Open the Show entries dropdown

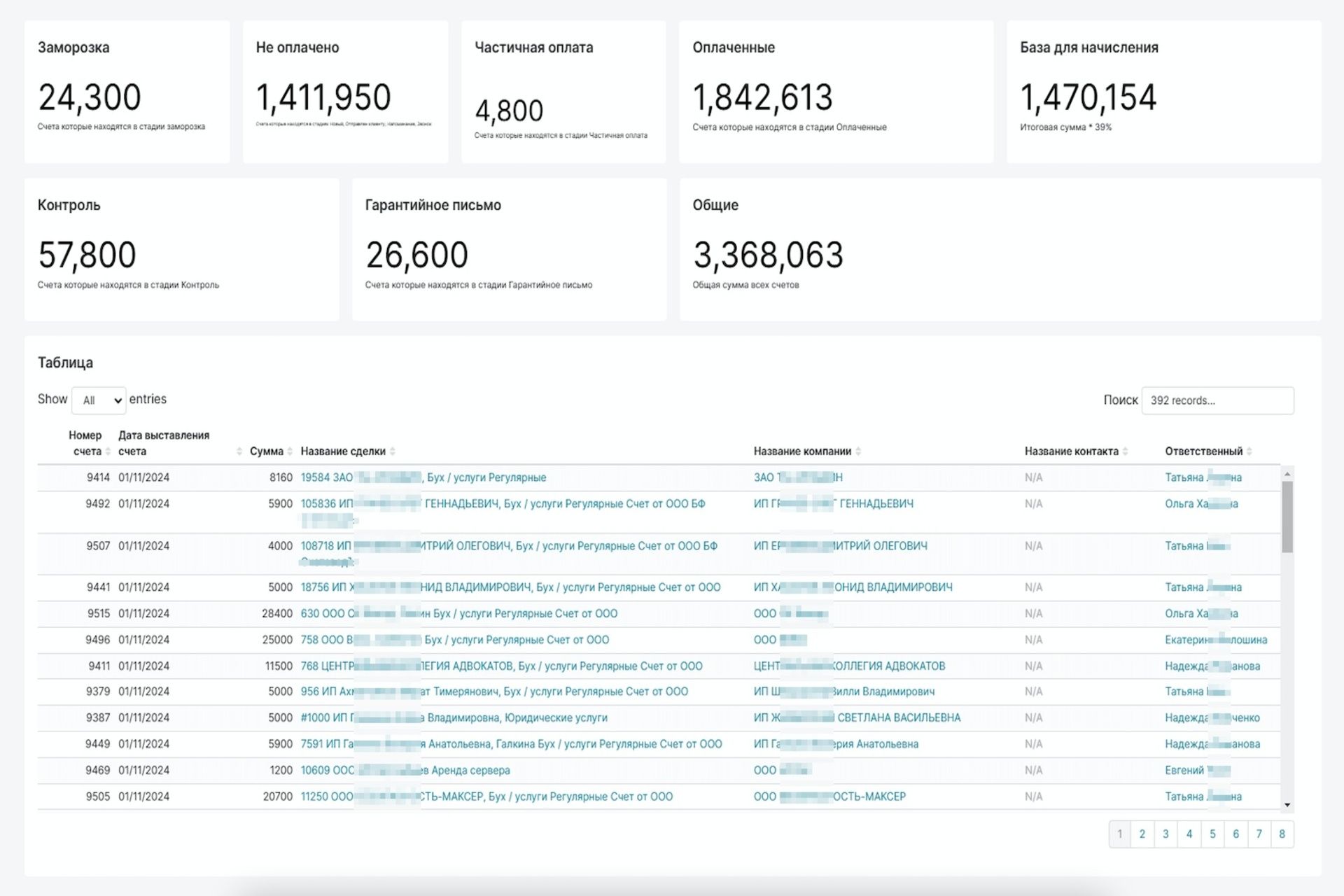(x=99, y=400)
